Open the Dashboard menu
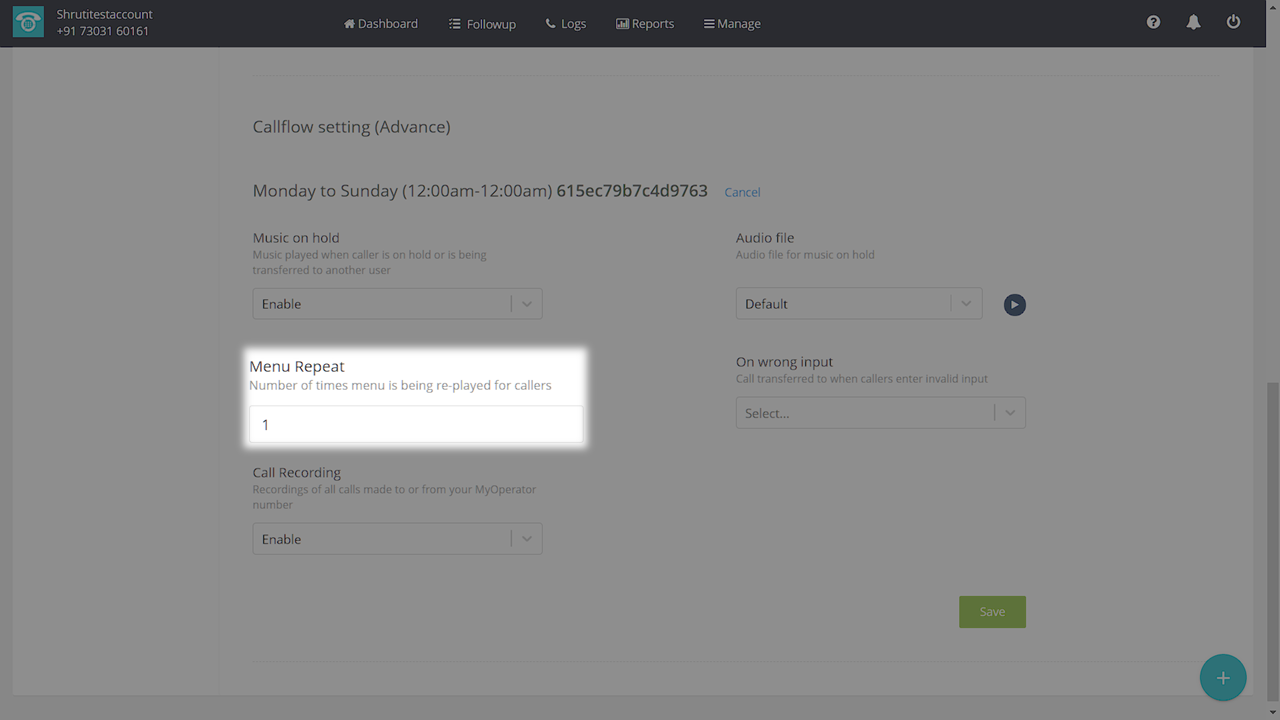 [x=381, y=23]
